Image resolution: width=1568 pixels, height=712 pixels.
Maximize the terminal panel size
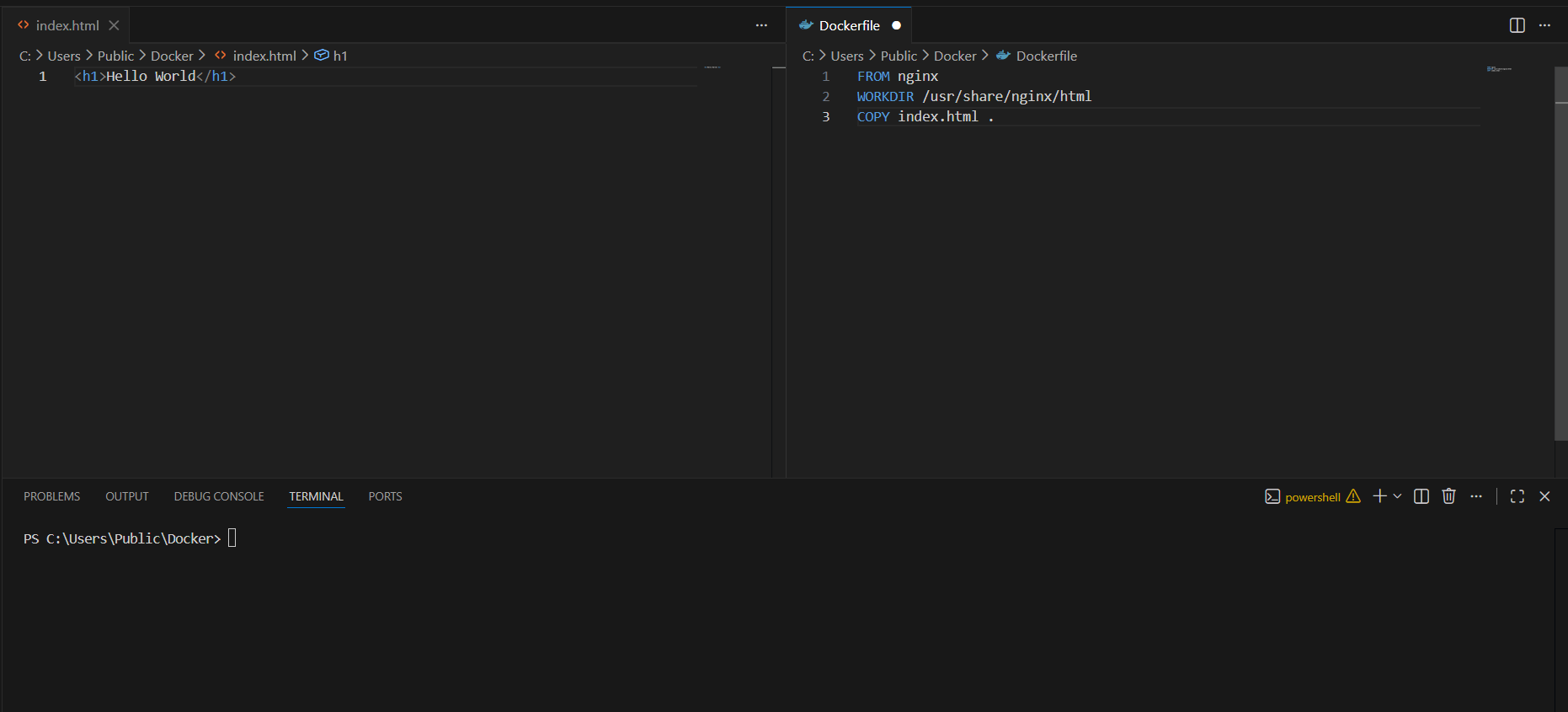coord(1517,496)
